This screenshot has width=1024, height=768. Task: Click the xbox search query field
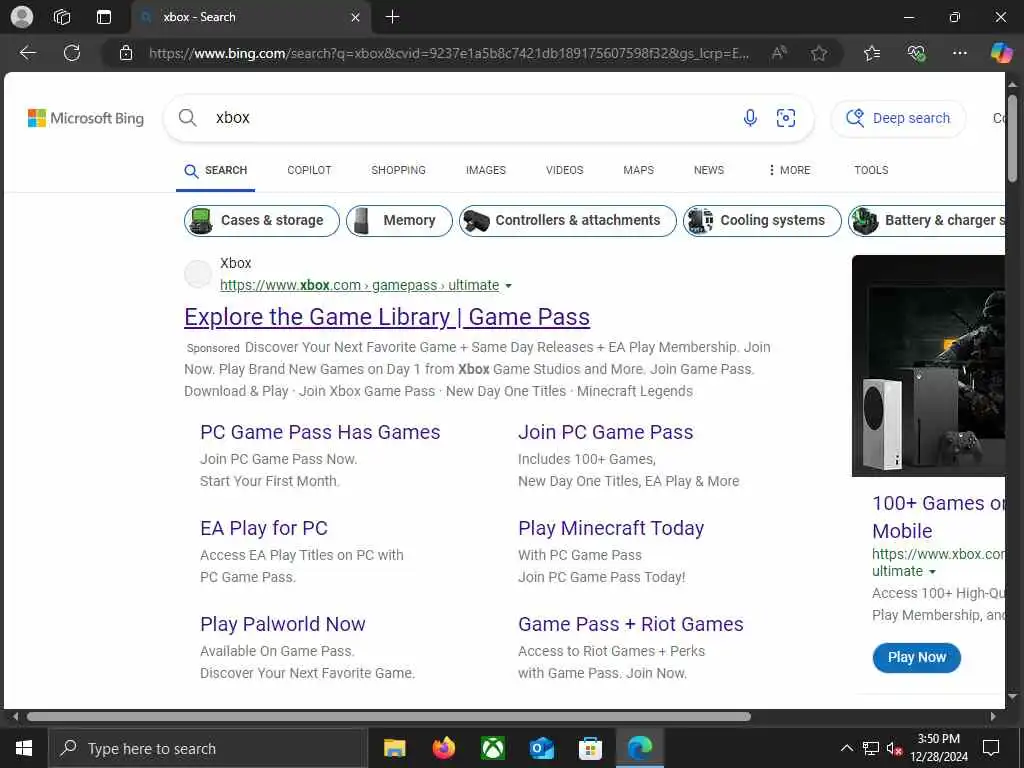coord(470,118)
